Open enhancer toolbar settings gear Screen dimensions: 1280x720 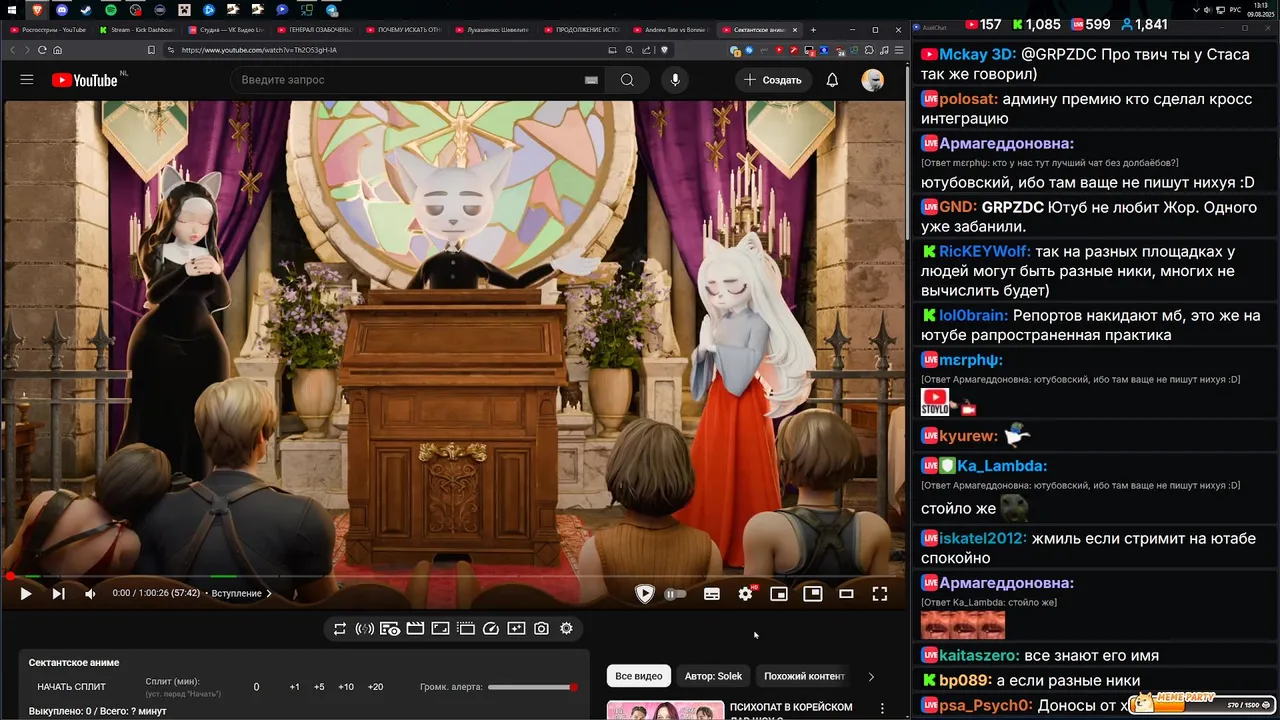coord(566,629)
